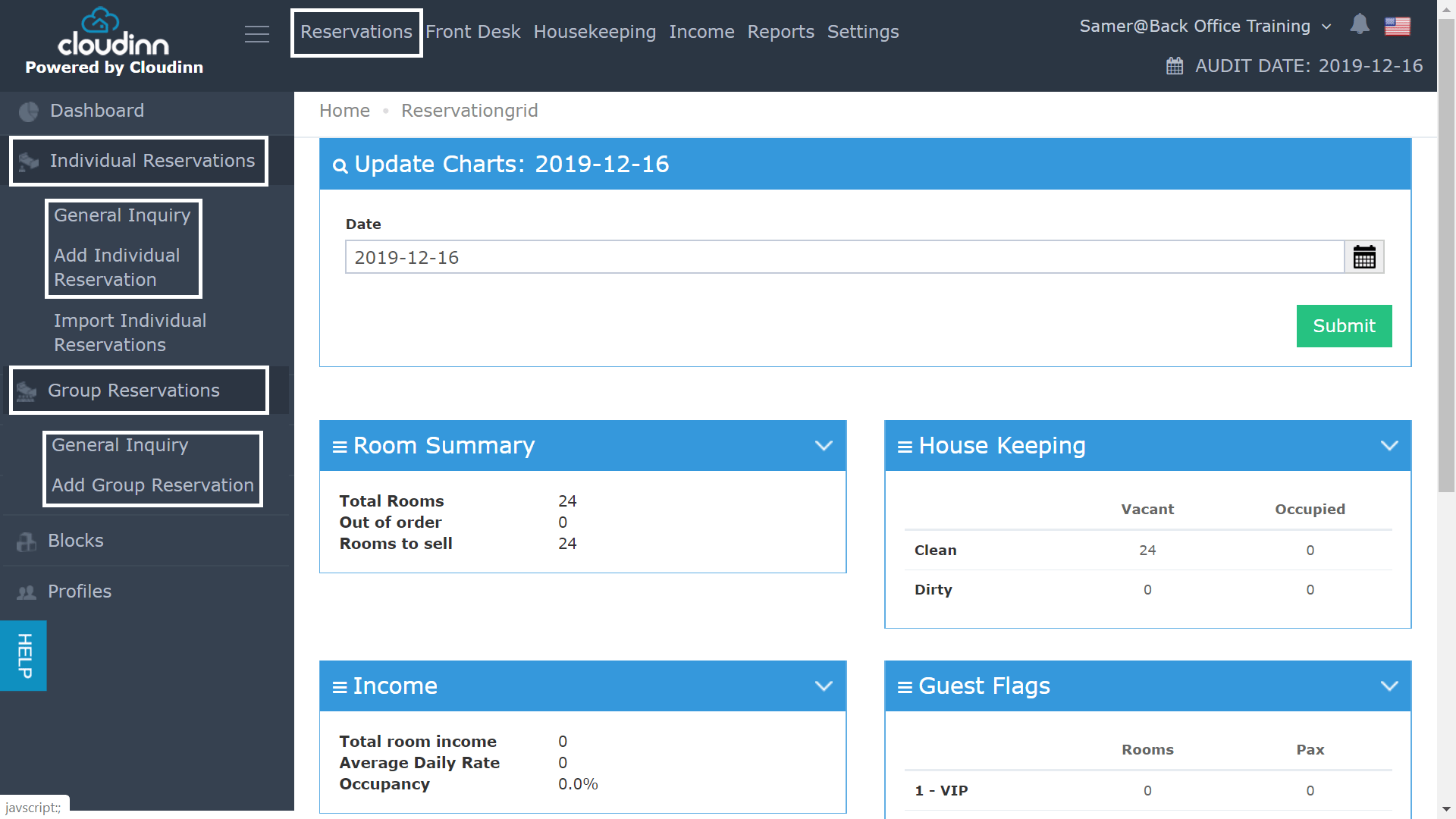The height and width of the screenshot is (819, 1456).
Task: Click the Profiles people icon
Action: tap(27, 592)
